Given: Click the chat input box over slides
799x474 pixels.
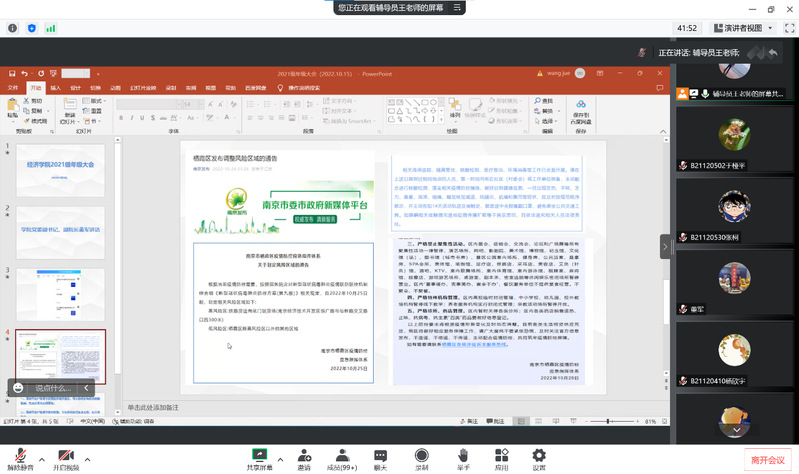Looking at the screenshot, I should click(52, 388).
